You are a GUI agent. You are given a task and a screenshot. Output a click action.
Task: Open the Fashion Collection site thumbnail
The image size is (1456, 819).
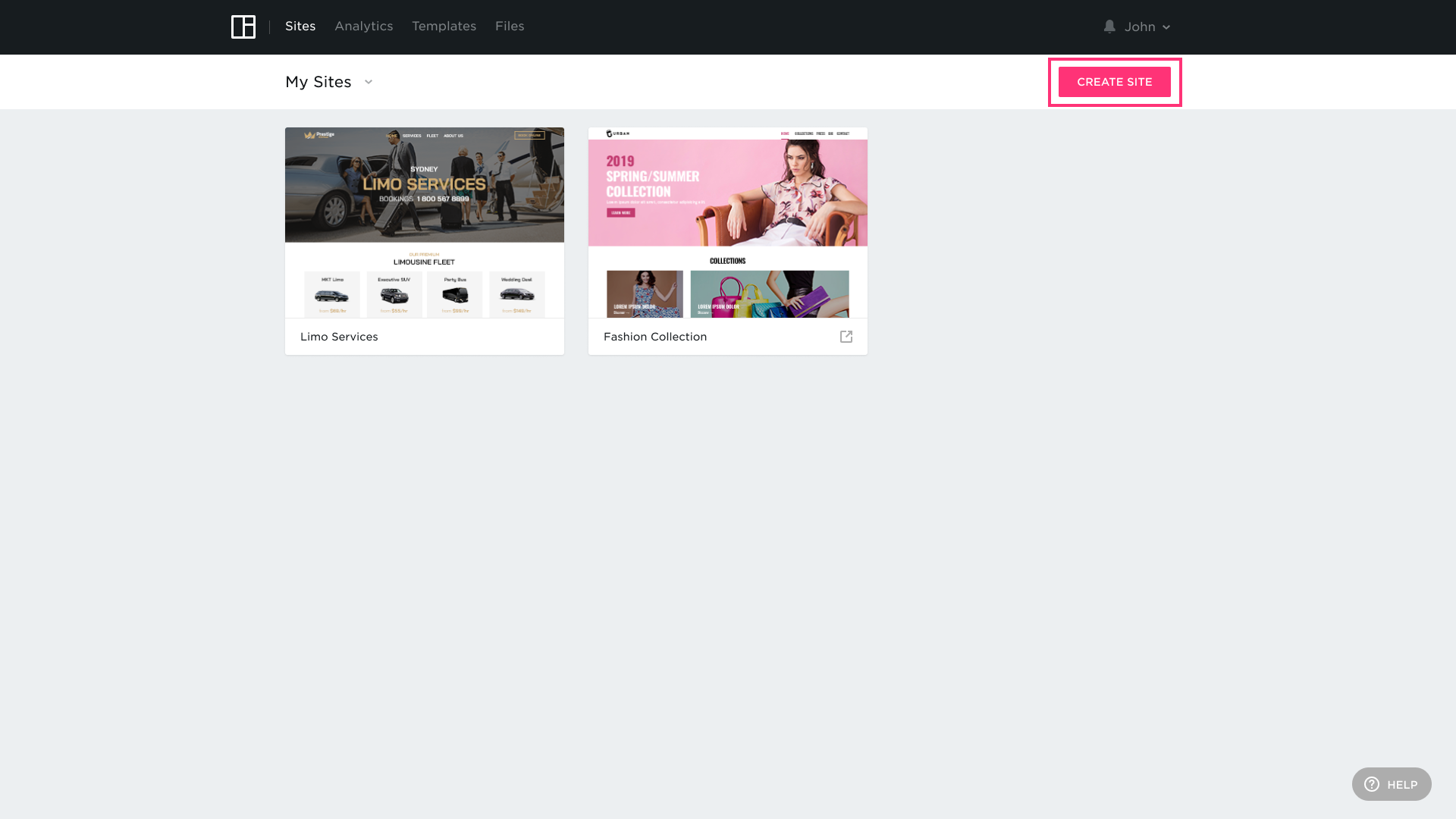[728, 190]
